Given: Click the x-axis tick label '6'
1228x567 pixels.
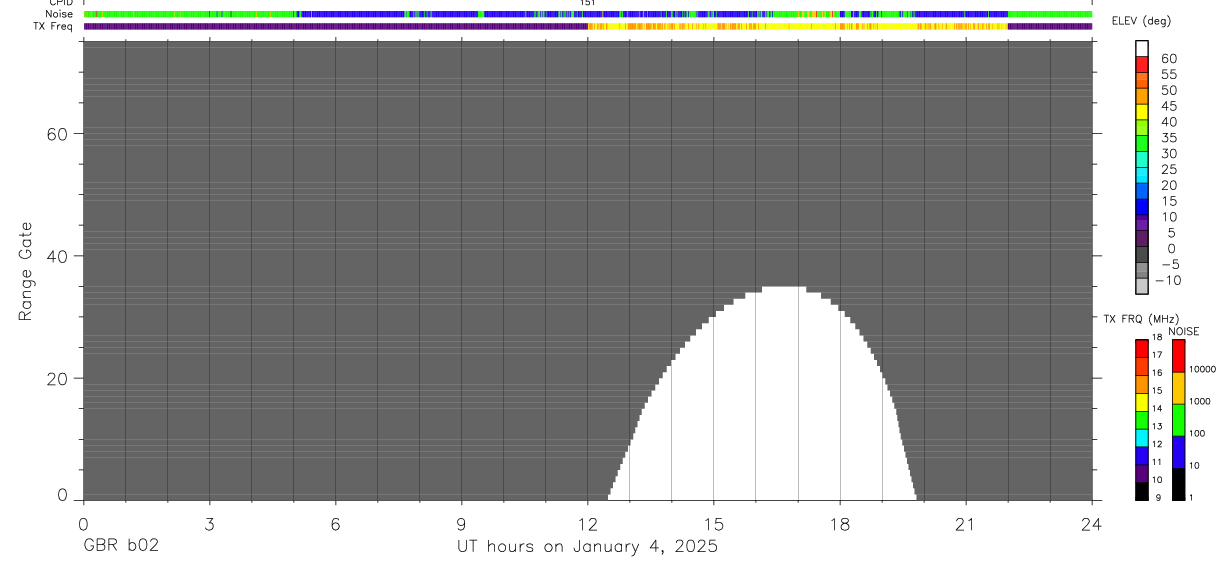Looking at the screenshot, I should (x=335, y=524).
